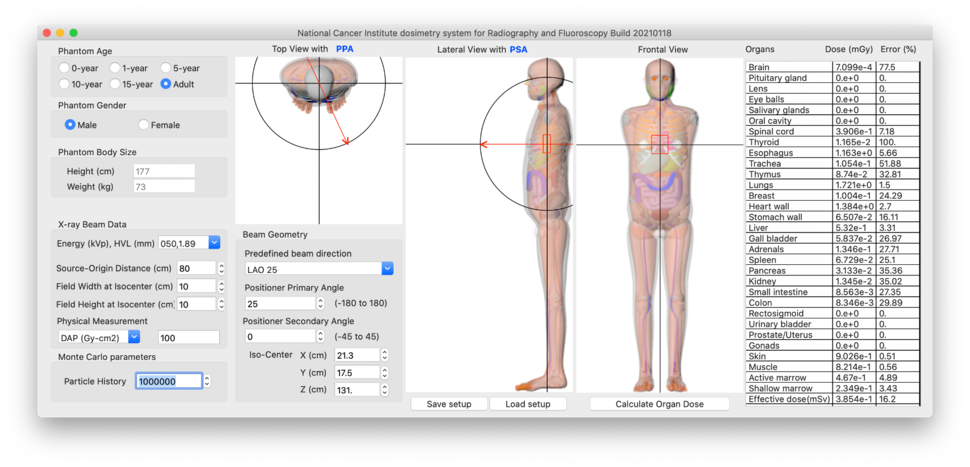Viewport: 970px width, 467px height.
Task: Expand the DAP physical measurement dropdown
Action: click(x=134, y=338)
